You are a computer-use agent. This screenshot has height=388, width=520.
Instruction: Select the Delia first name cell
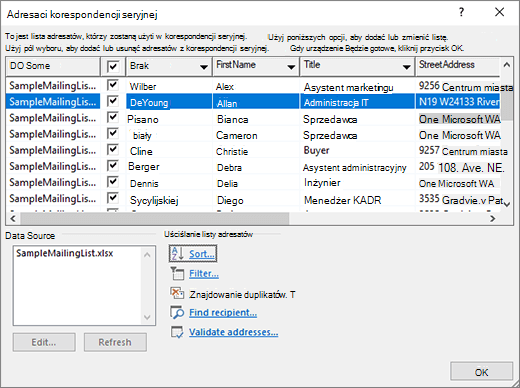pyautogui.click(x=256, y=183)
